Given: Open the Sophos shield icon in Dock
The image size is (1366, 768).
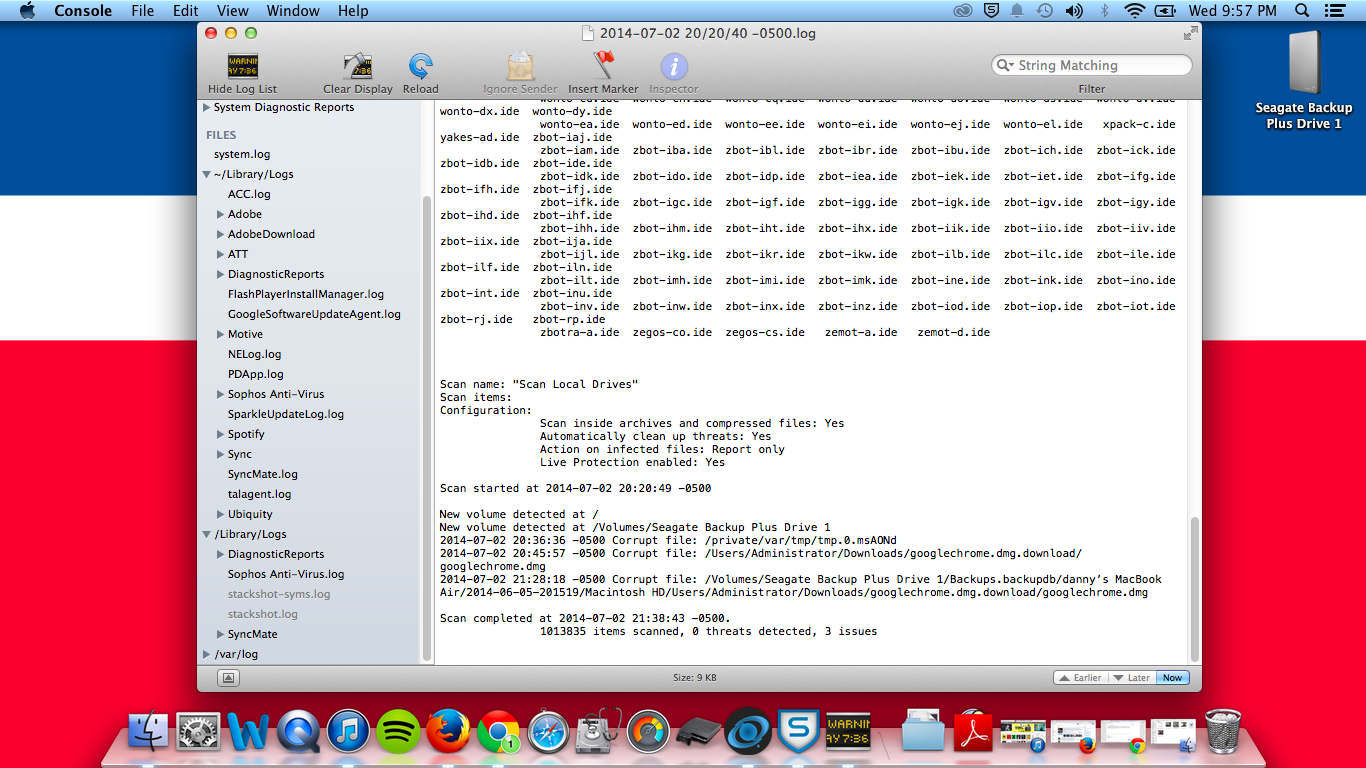Looking at the screenshot, I should (x=798, y=731).
